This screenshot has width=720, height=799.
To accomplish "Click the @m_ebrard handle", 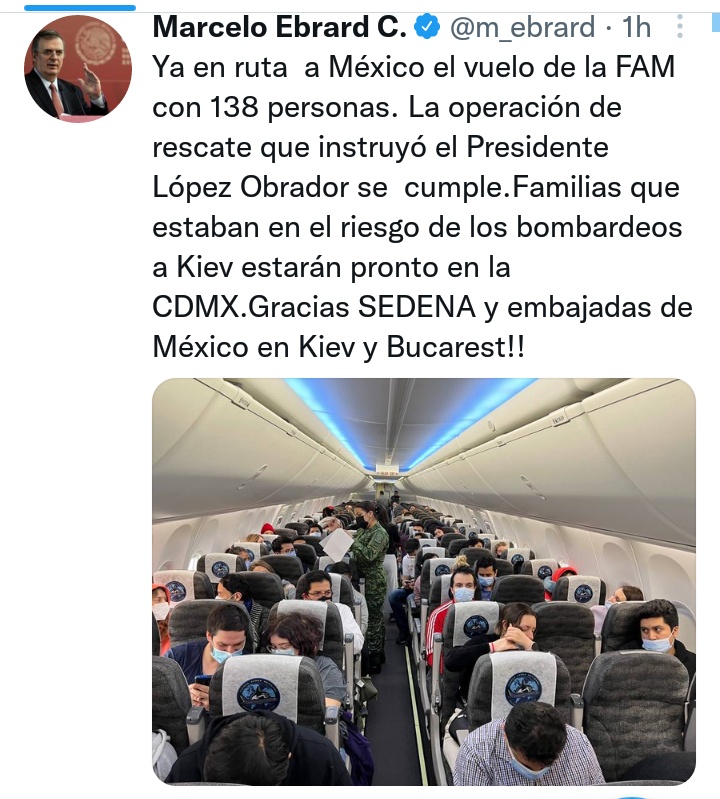I will pos(522,26).
